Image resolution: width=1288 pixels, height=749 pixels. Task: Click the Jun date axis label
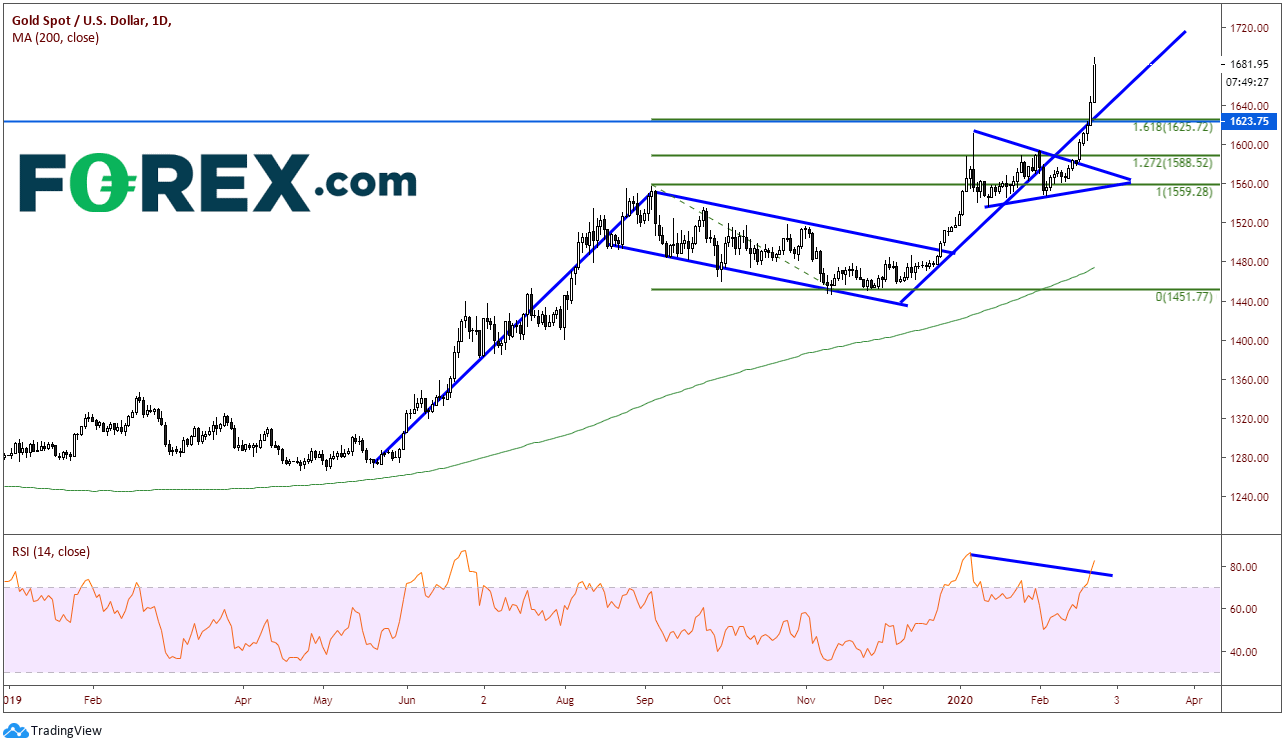405,699
